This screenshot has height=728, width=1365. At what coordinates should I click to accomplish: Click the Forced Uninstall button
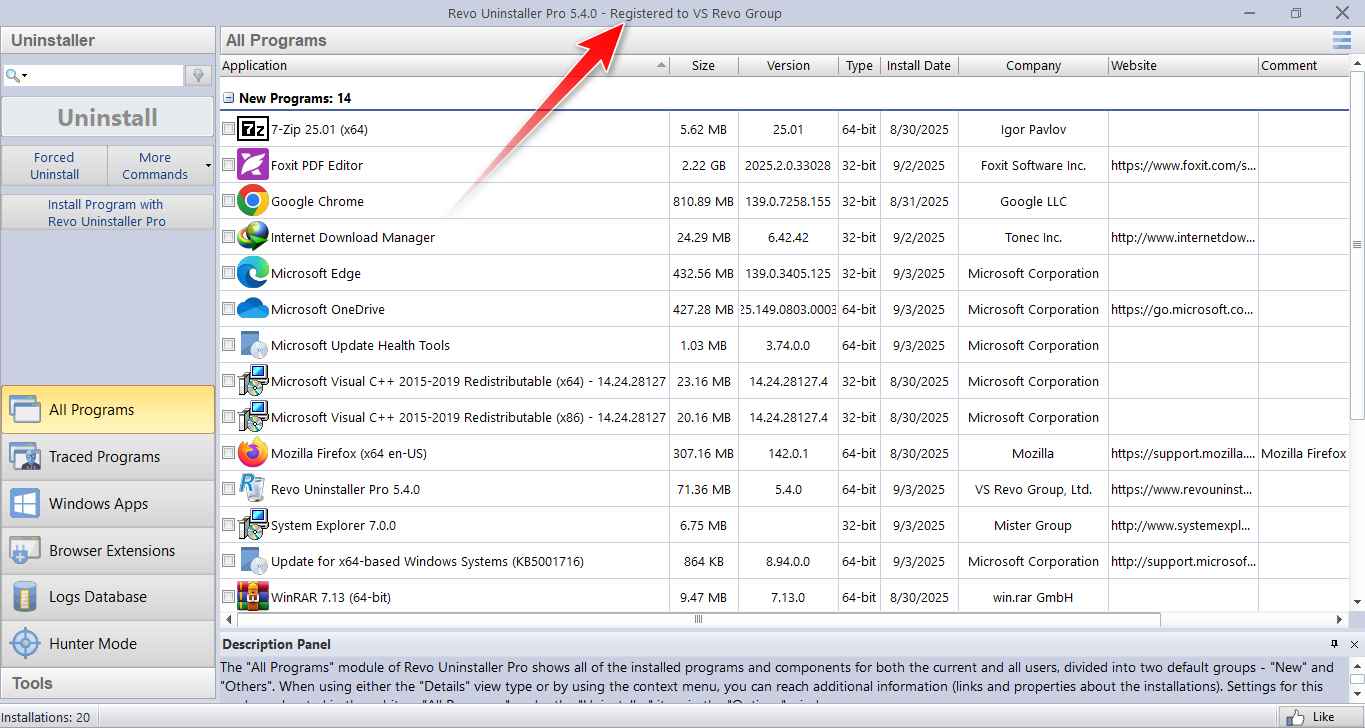(54, 166)
